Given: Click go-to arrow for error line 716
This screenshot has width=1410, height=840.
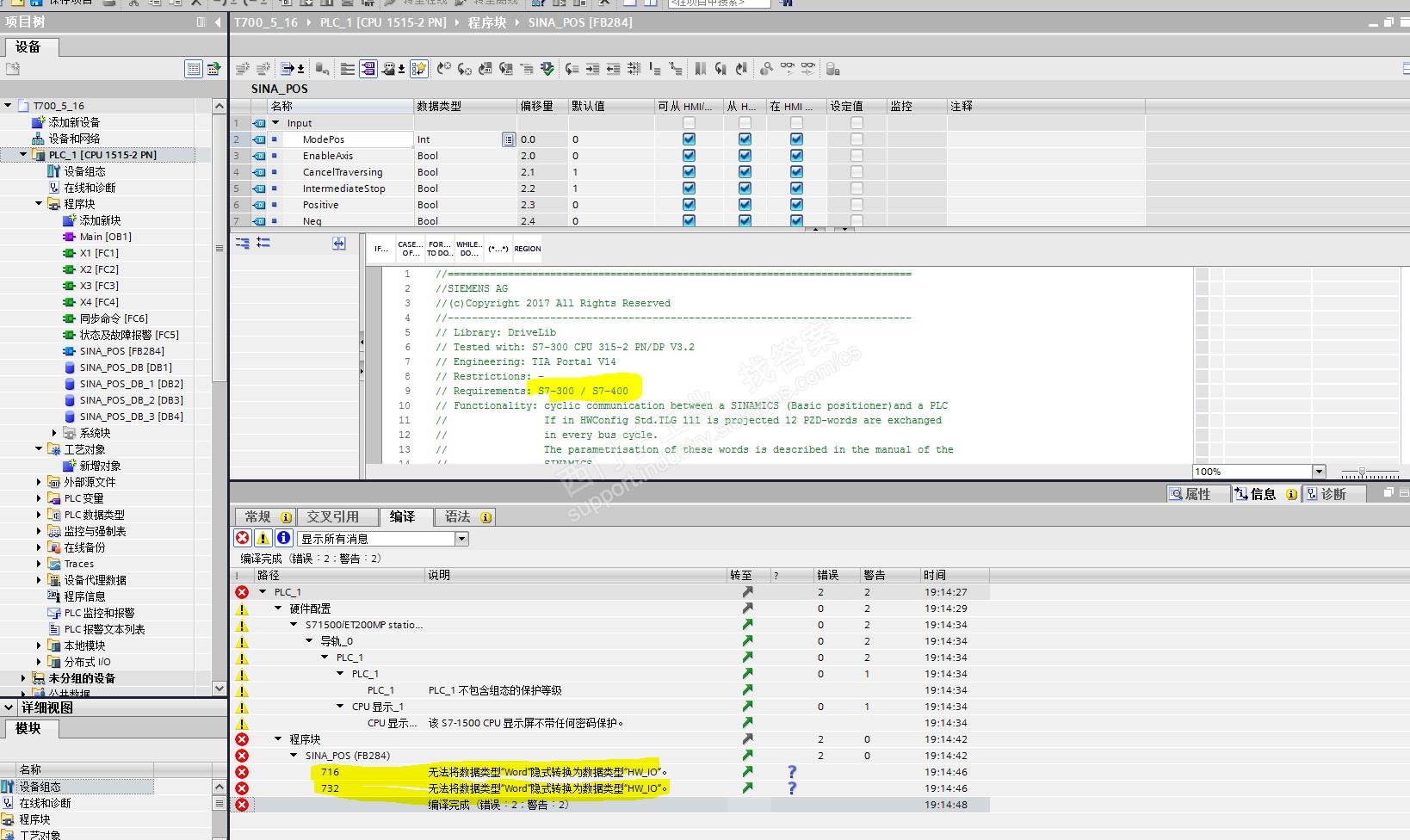Looking at the screenshot, I should coord(747,772).
